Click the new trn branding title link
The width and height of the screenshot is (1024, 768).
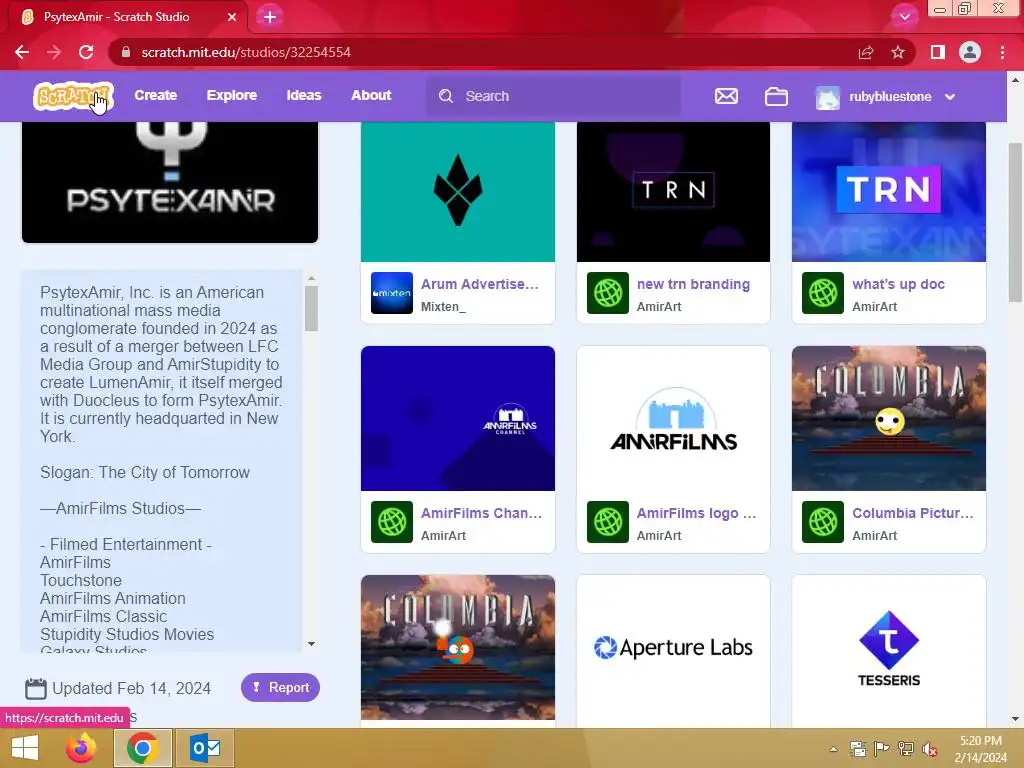point(694,284)
